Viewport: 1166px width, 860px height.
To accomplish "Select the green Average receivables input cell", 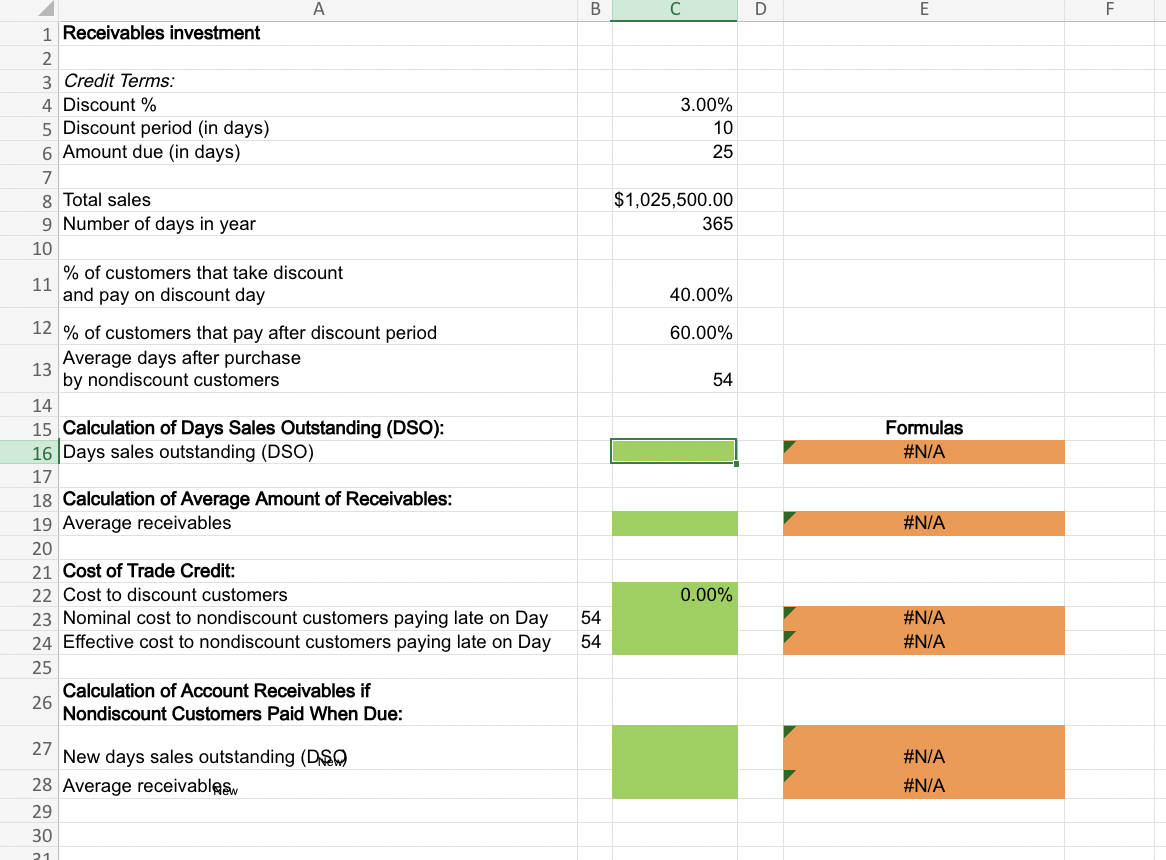I will pyautogui.click(x=673, y=523).
